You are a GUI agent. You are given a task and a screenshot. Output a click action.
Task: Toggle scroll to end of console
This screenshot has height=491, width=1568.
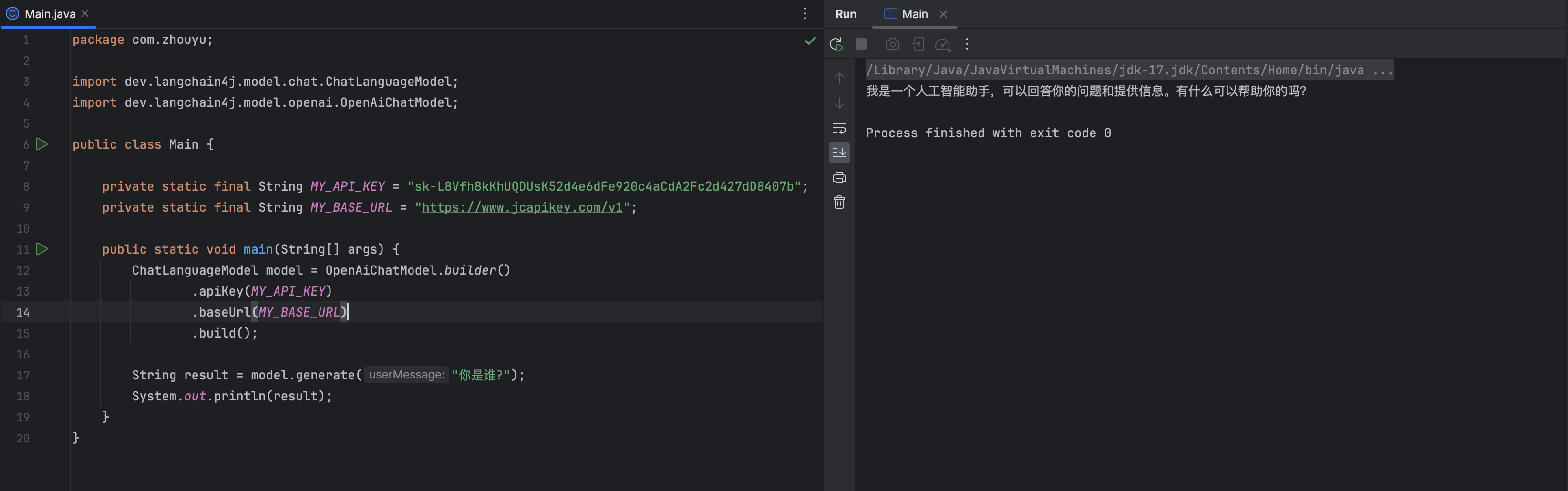[839, 153]
